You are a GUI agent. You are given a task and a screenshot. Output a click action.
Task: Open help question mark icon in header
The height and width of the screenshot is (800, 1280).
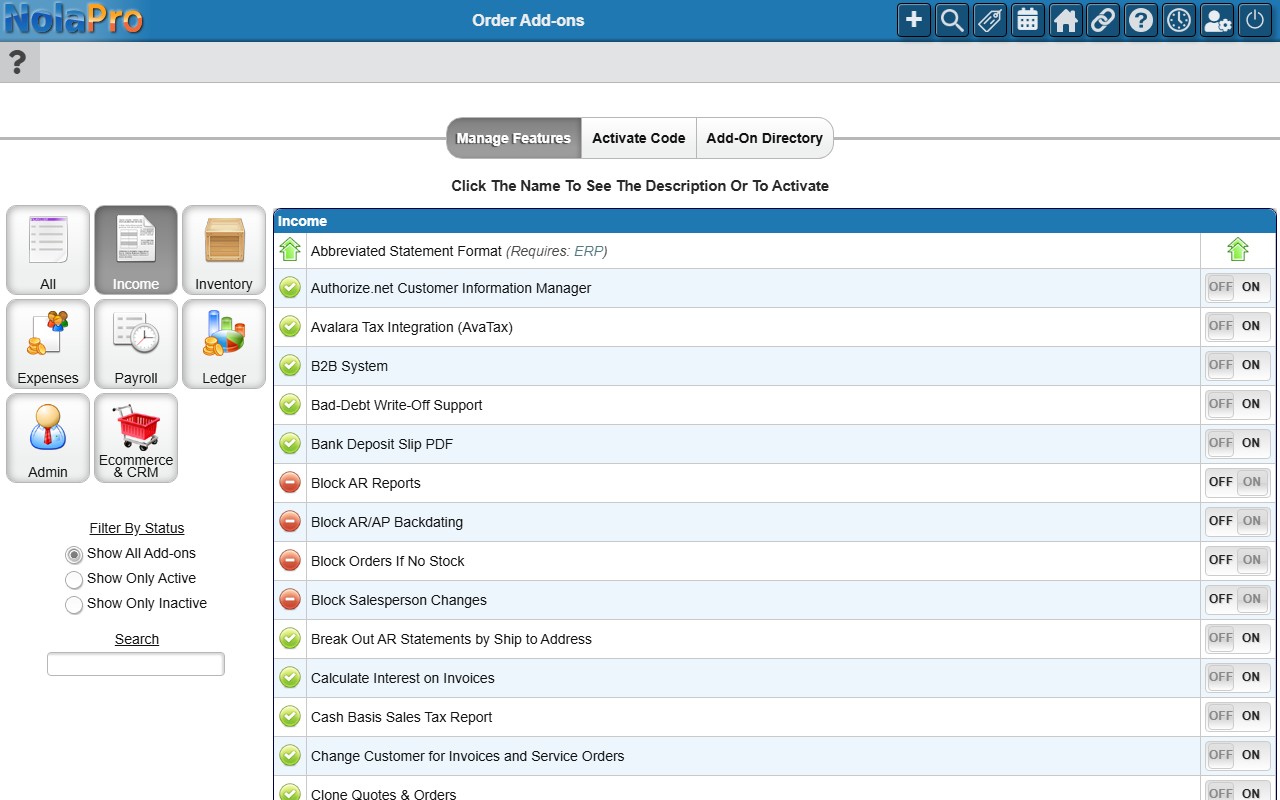pyautogui.click(x=1141, y=20)
